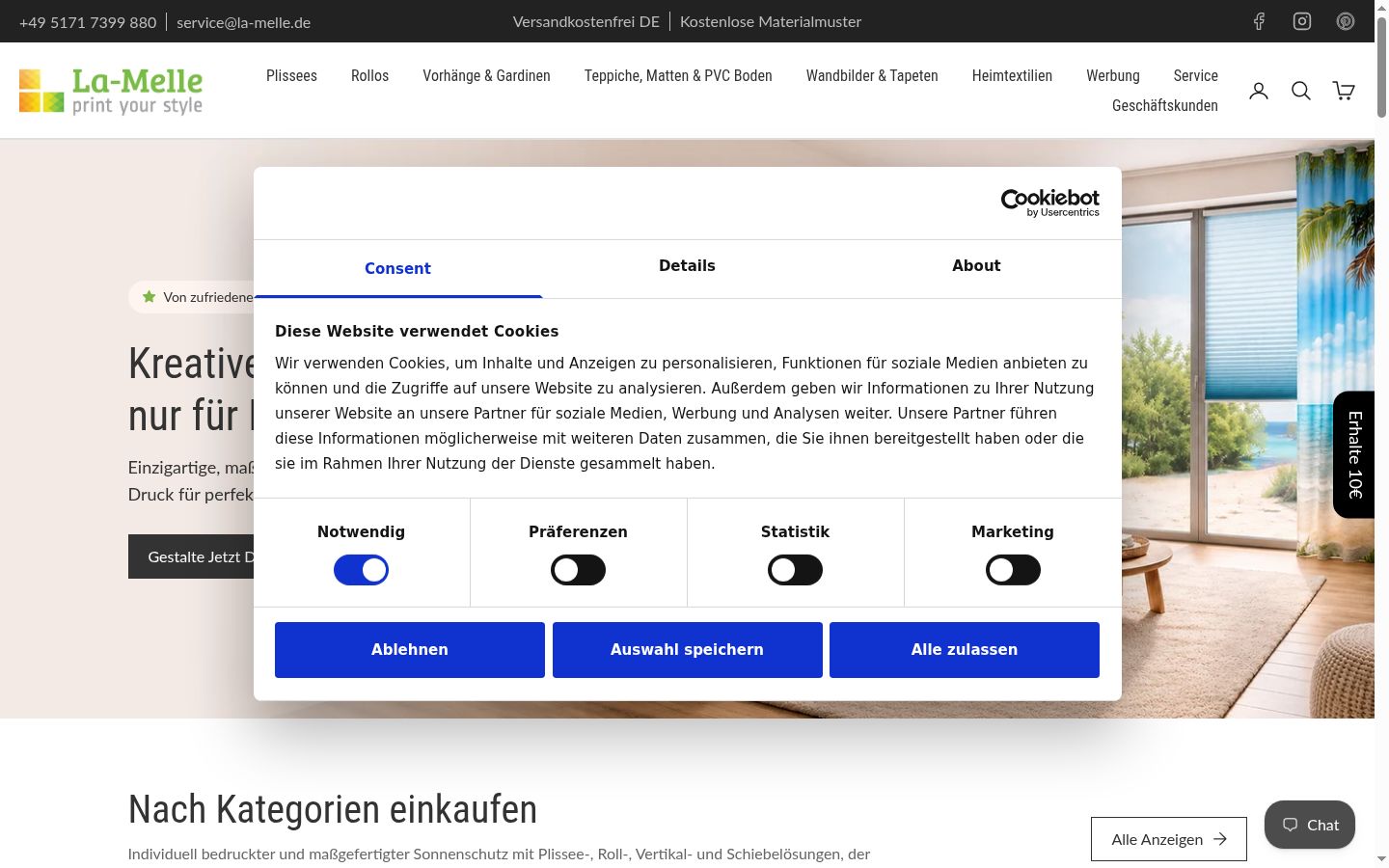
Task: Open the Rollos menu
Action: click(369, 75)
